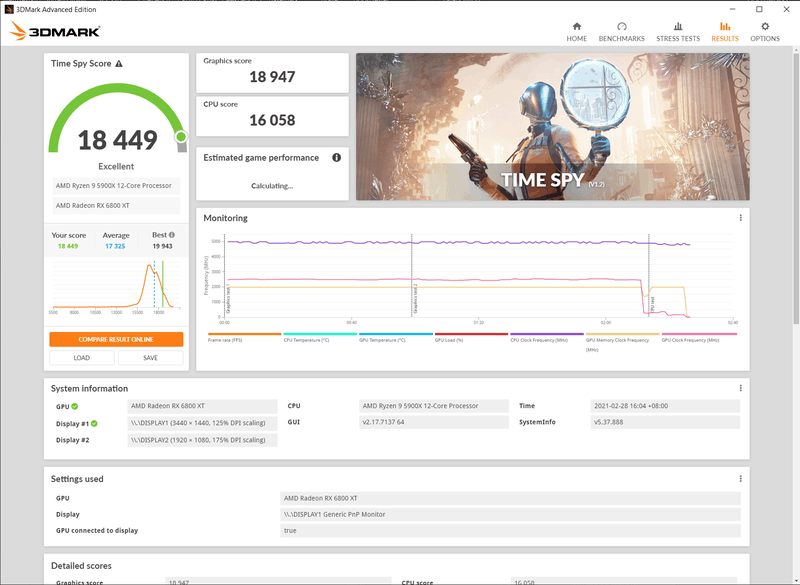Open the Options gear icon
The height and width of the screenshot is (585, 800).
(x=765, y=27)
